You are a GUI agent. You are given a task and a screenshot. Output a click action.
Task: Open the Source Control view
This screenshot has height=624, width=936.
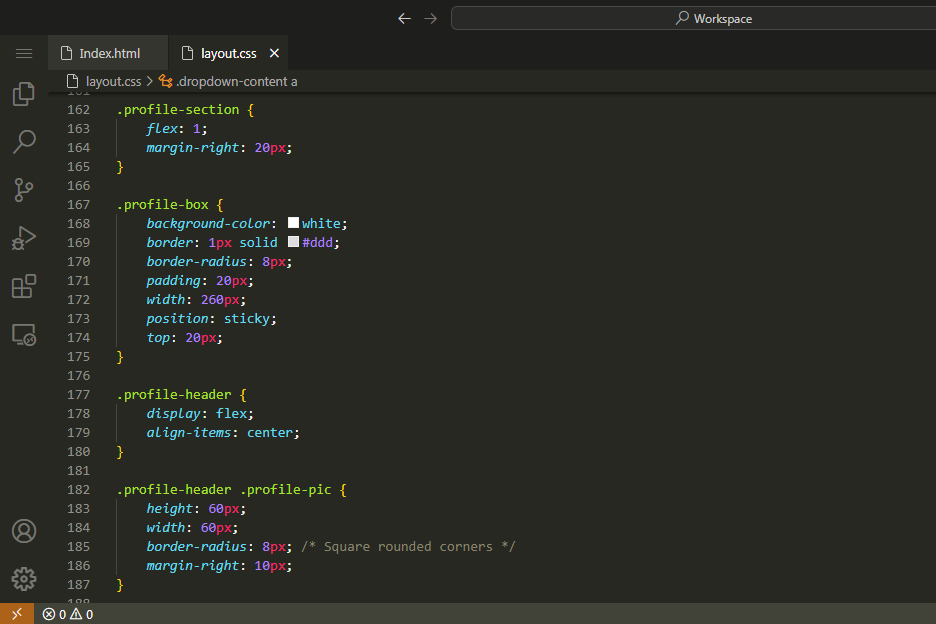pyautogui.click(x=24, y=190)
